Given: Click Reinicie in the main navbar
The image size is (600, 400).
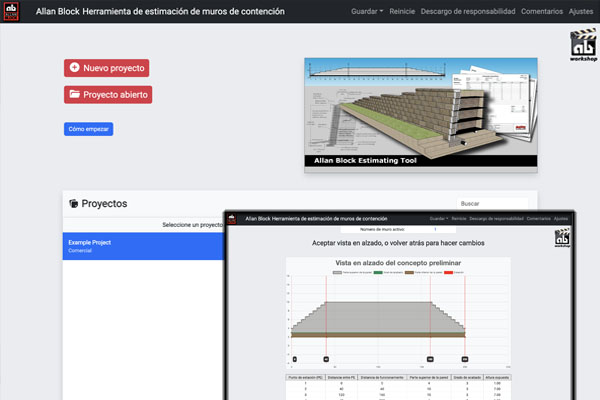Looking at the screenshot, I should click(402, 11).
